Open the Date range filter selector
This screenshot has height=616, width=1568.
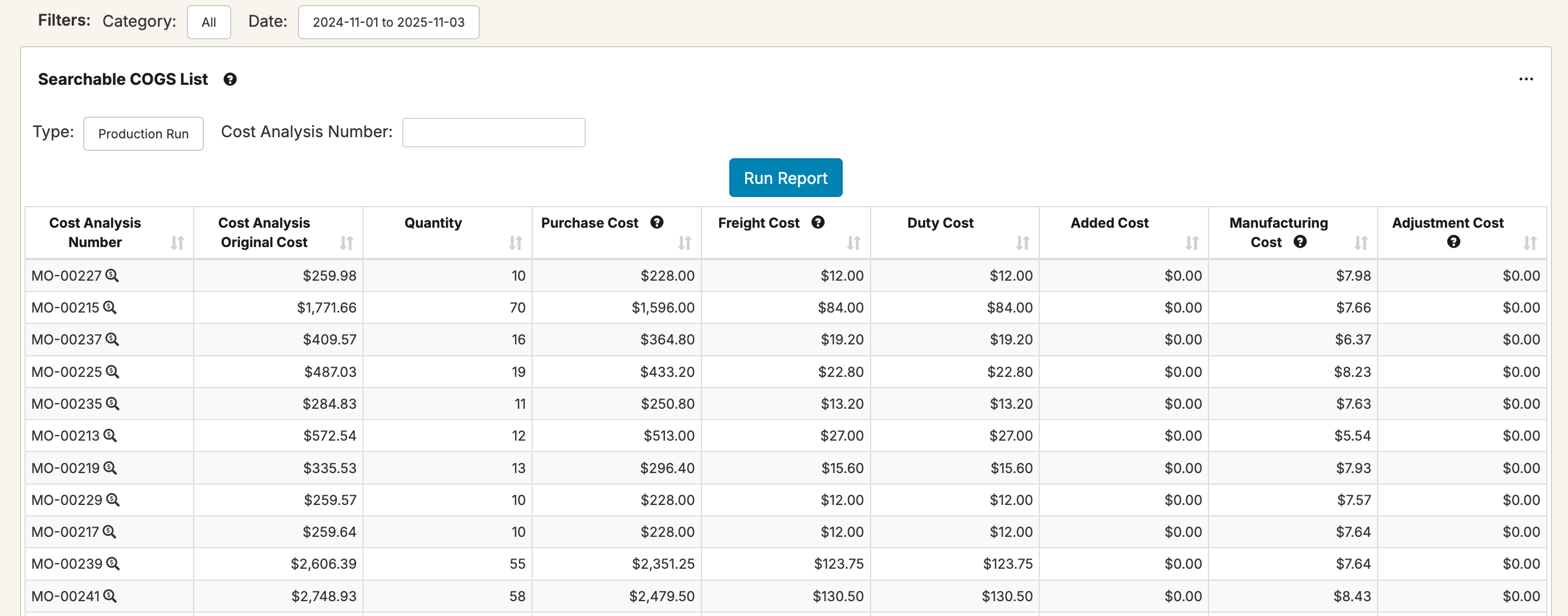(x=389, y=23)
